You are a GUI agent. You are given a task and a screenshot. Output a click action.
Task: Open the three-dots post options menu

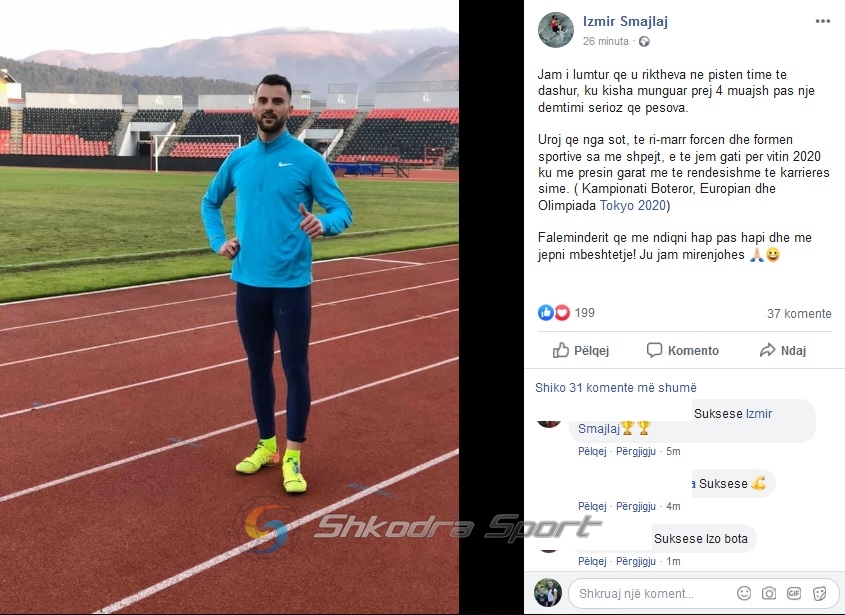click(x=822, y=21)
